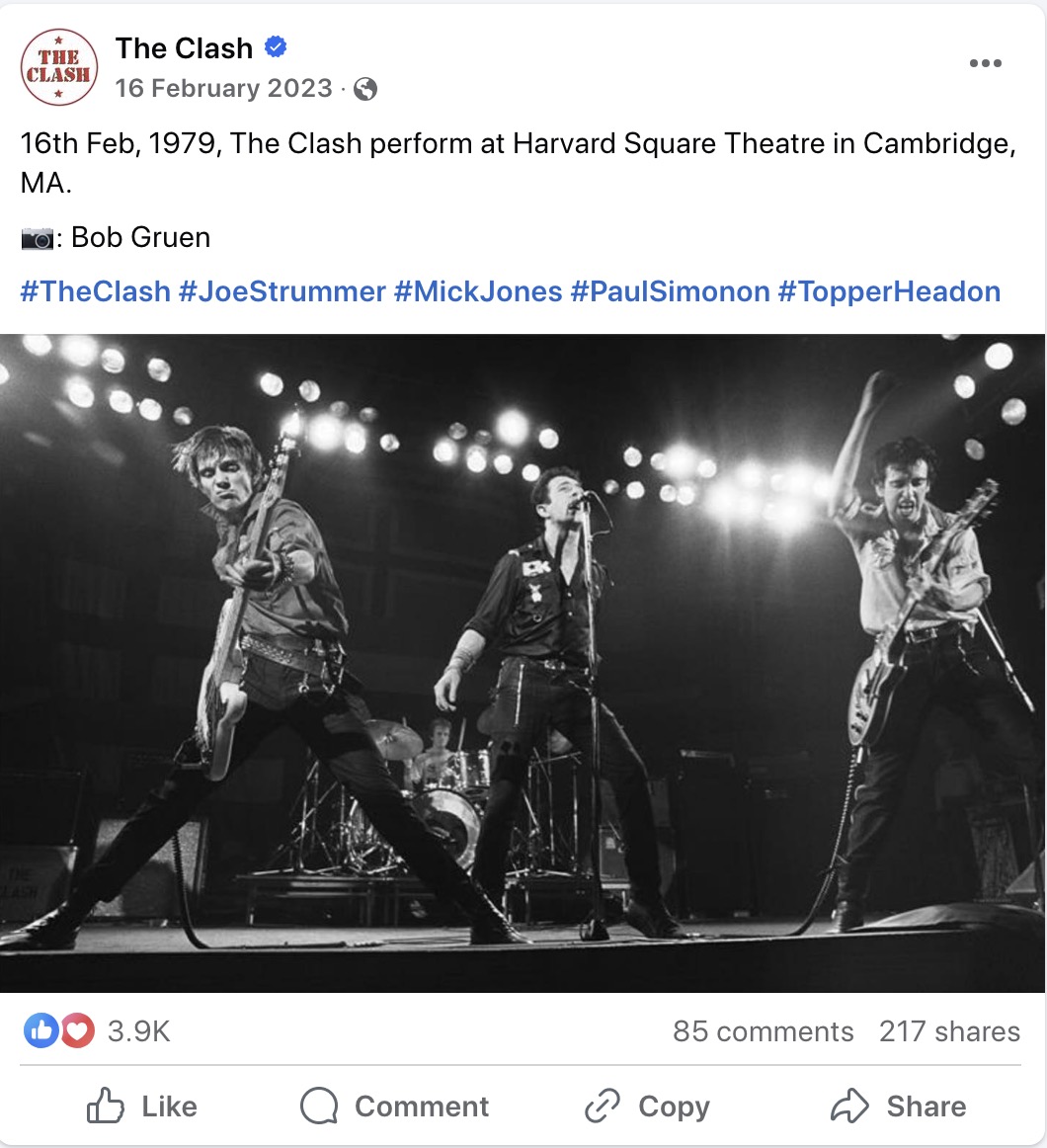This screenshot has width=1047, height=1148.
Task: View the 85 comments
Action: point(763,1030)
